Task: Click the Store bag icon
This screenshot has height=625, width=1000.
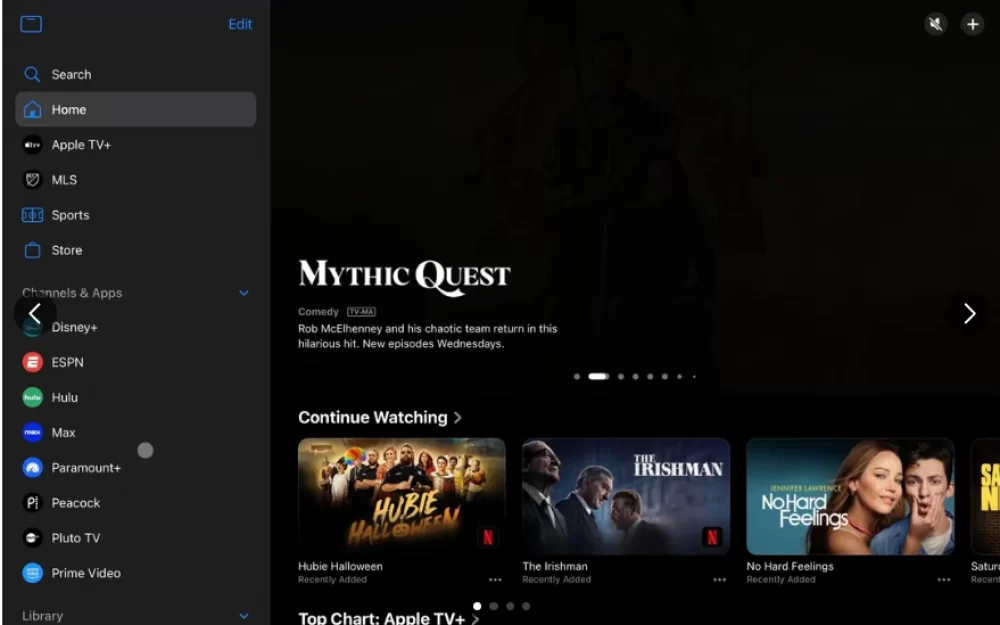Action: coord(32,250)
